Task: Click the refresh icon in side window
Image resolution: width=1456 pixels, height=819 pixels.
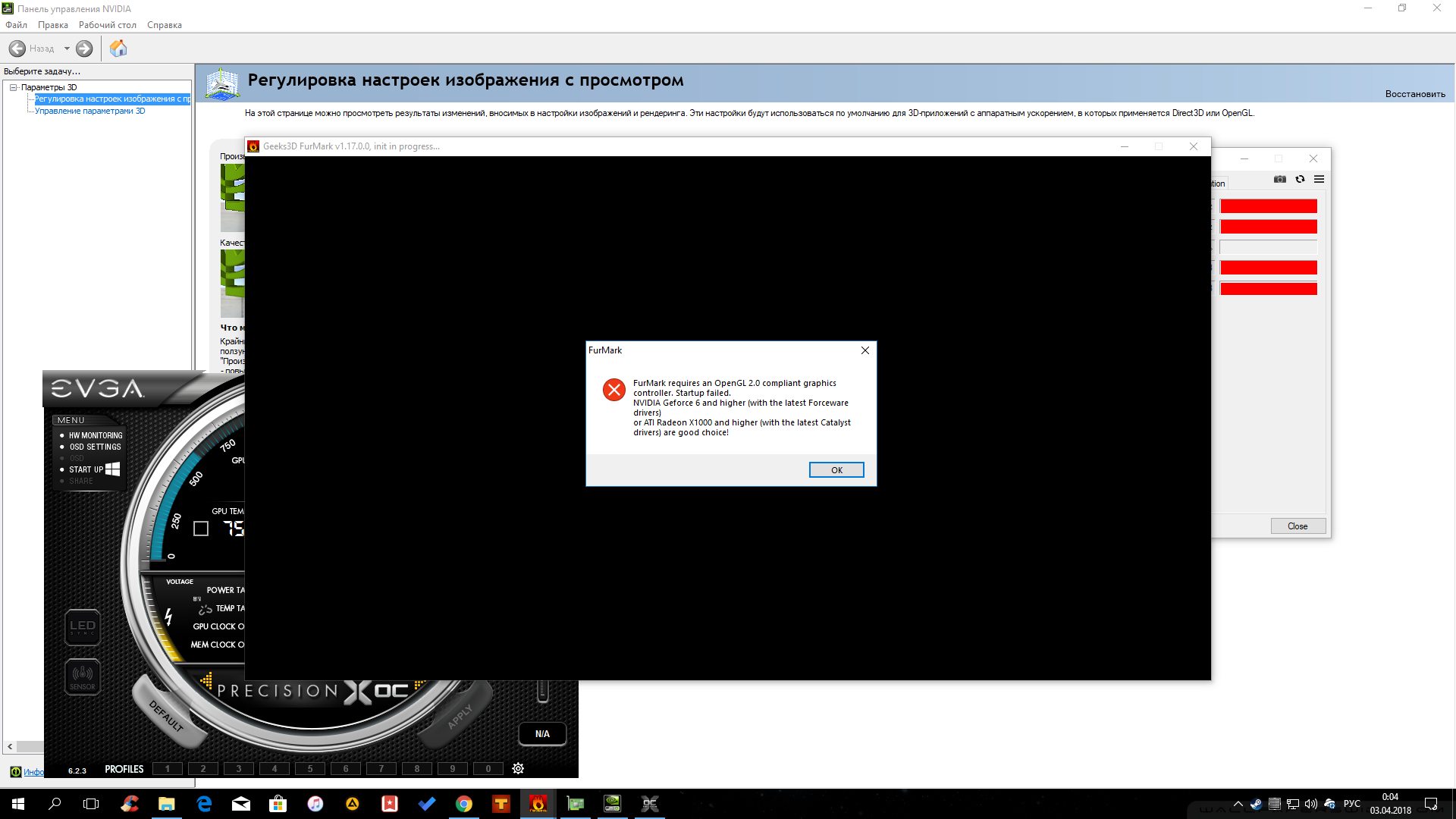Action: pyautogui.click(x=1300, y=179)
